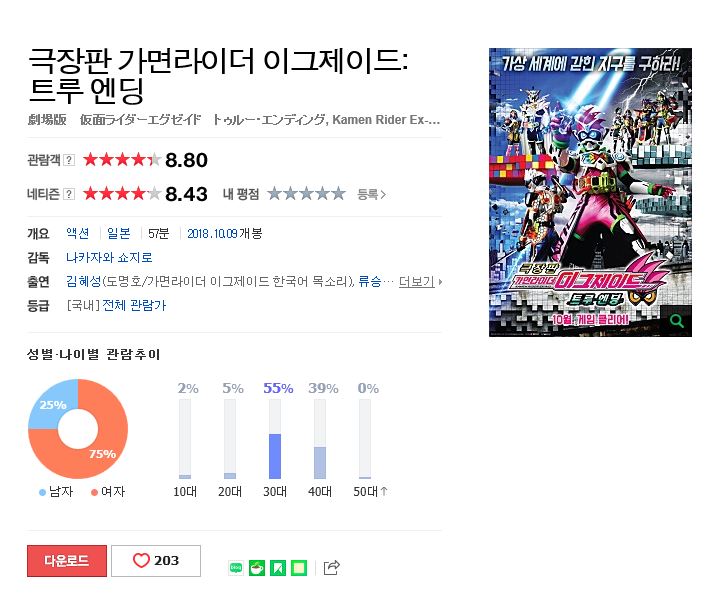
Task: Click the red 다운로드 button
Action: tap(67, 560)
